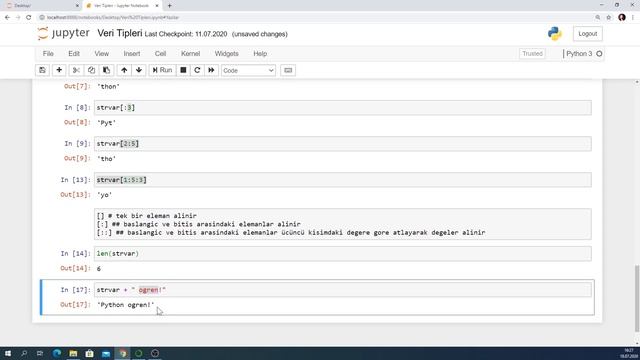Open Microsoft Edge from taskbar
This screenshot has width=640, height=360.
coord(57,353)
